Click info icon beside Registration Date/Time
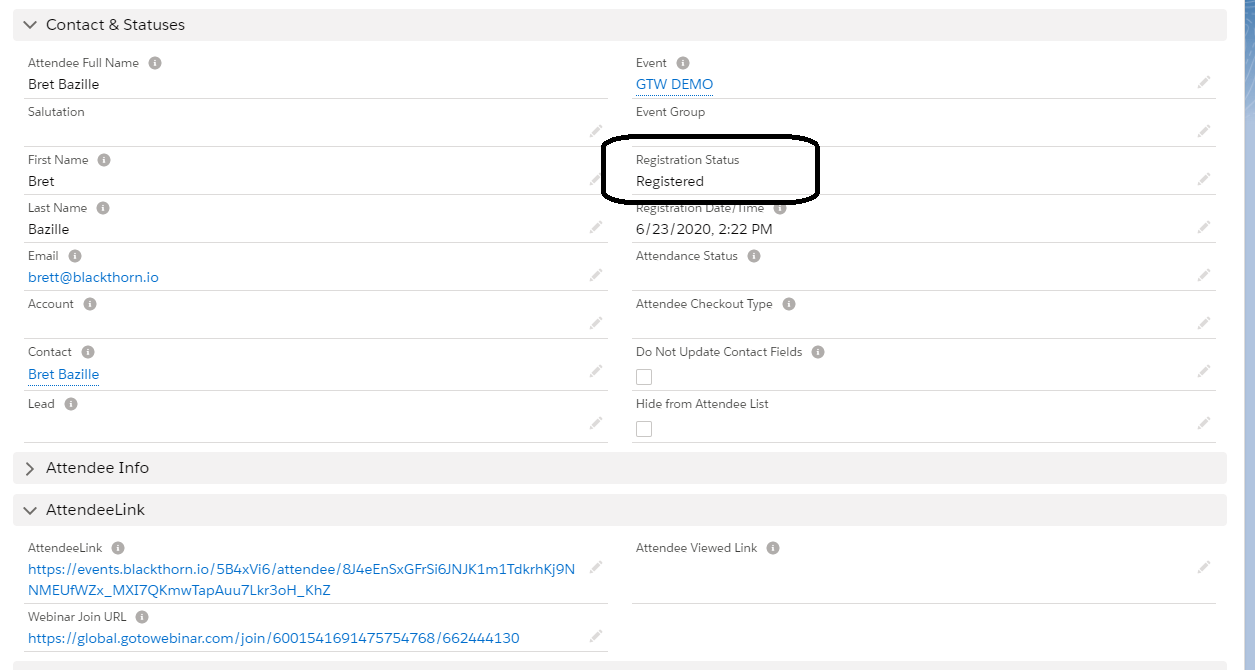Image resolution: width=1255 pixels, height=670 pixels. pyautogui.click(x=780, y=208)
